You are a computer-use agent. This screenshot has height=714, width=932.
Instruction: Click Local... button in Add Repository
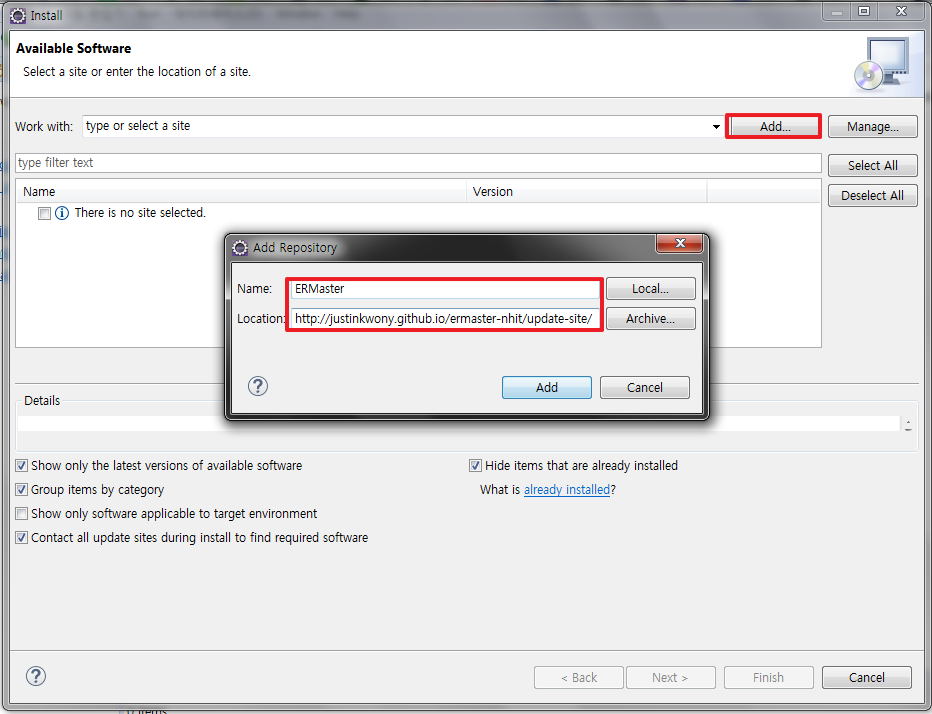[650, 289]
